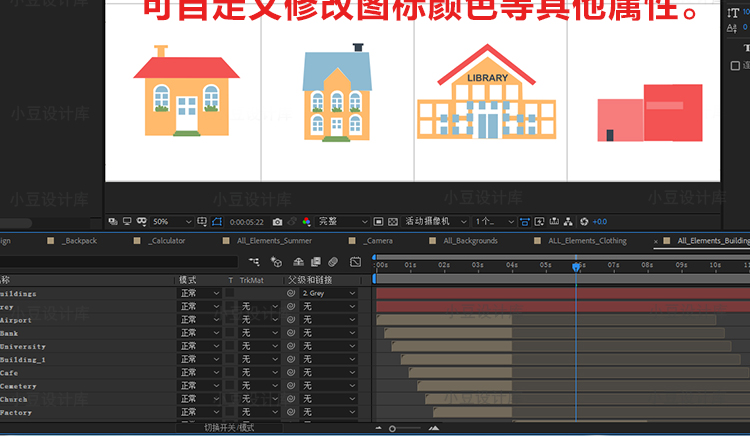Click the primary viewer monitor icon
The width and height of the screenshot is (750, 436).
pos(127,221)
